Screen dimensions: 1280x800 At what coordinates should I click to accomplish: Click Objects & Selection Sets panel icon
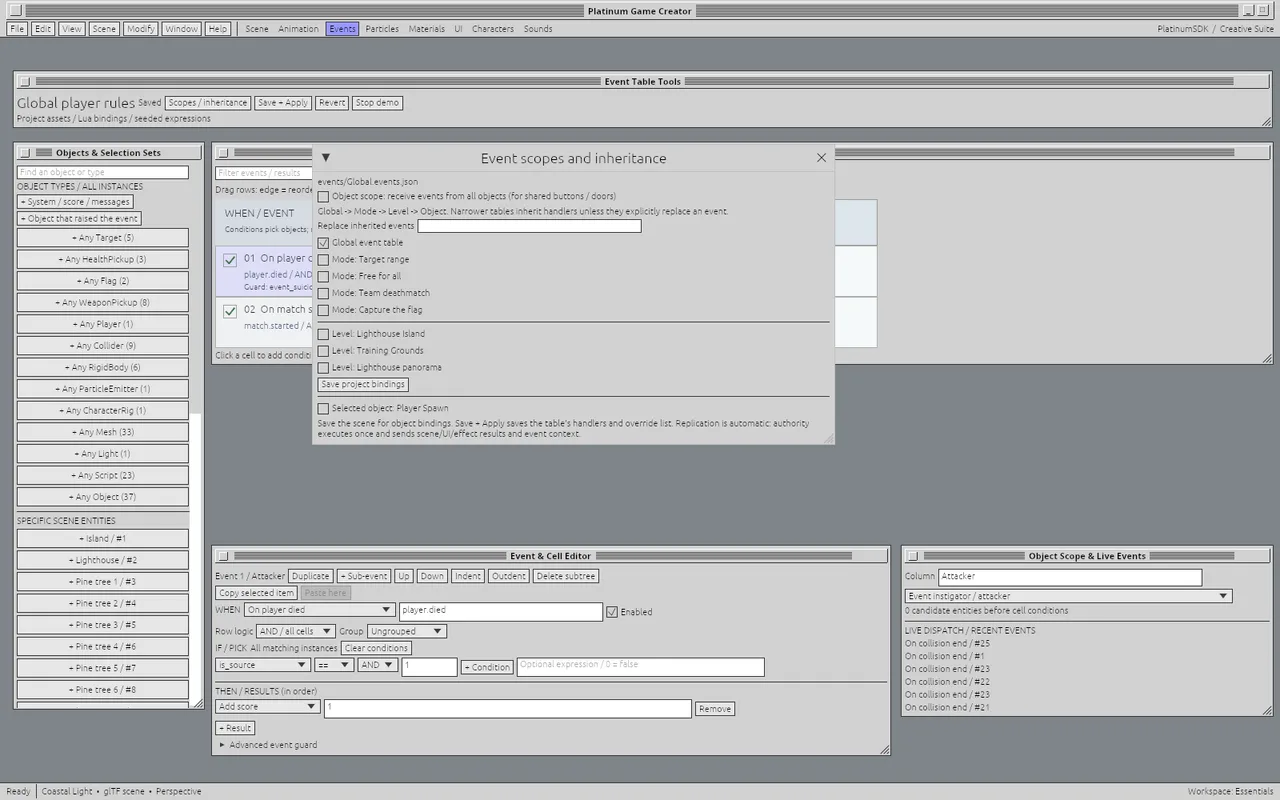coord(25,153)
